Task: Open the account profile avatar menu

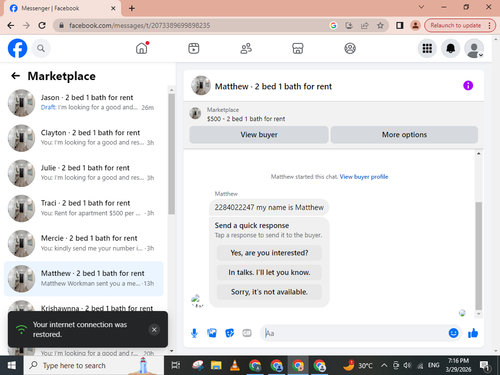Action: pyautogui.click(x=474, y=49)
